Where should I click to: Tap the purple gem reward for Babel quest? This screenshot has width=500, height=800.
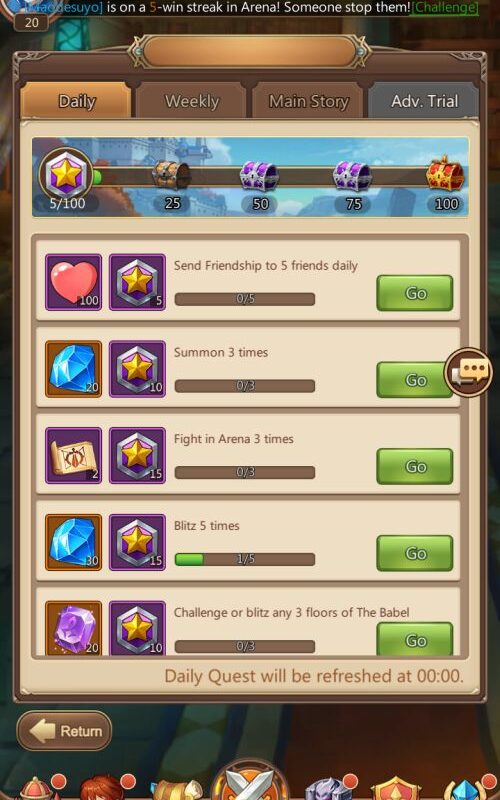[73, 629]
